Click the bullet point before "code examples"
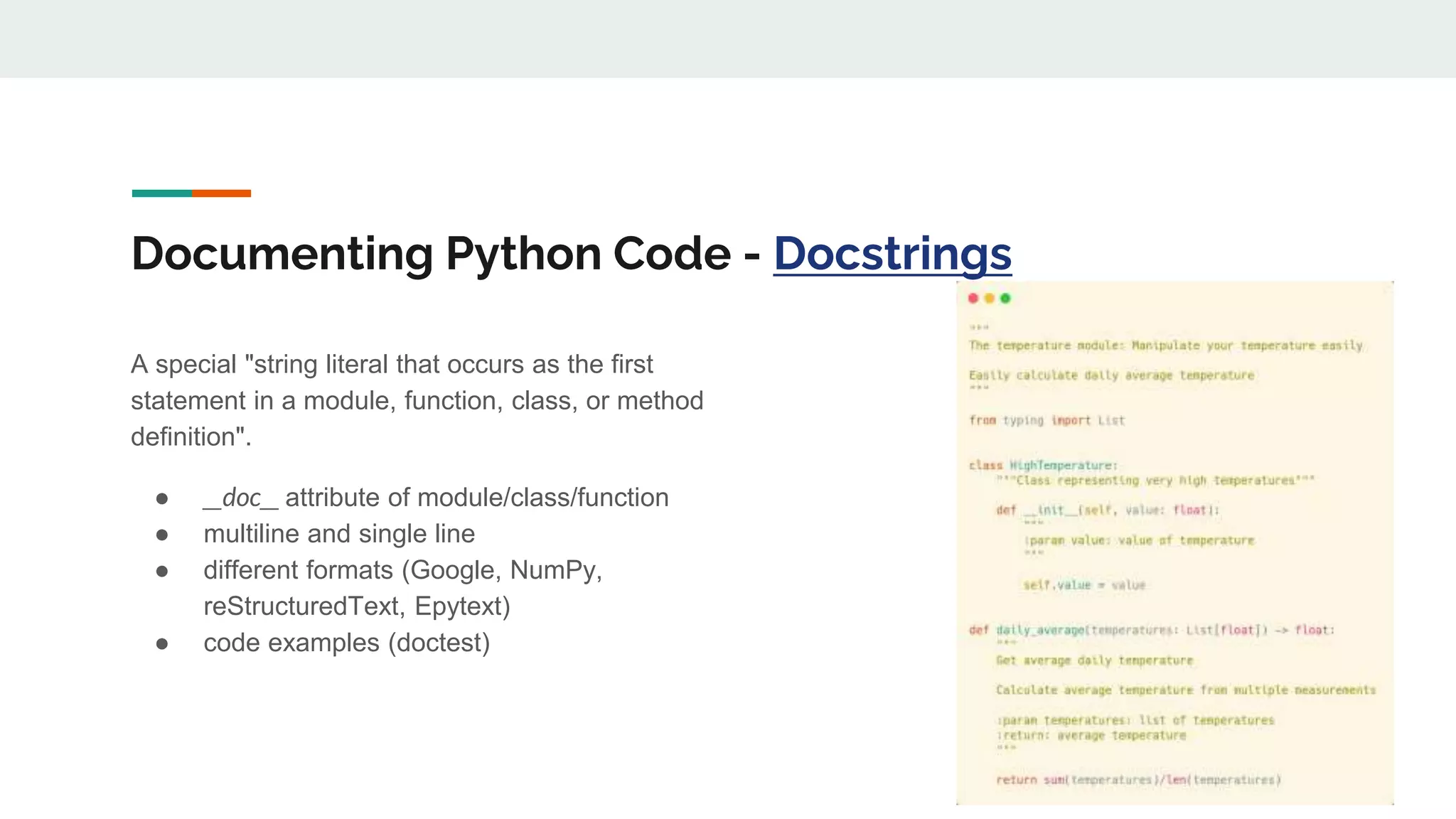The height and width of the screenshot is (819, 1456). coord(162,643)
